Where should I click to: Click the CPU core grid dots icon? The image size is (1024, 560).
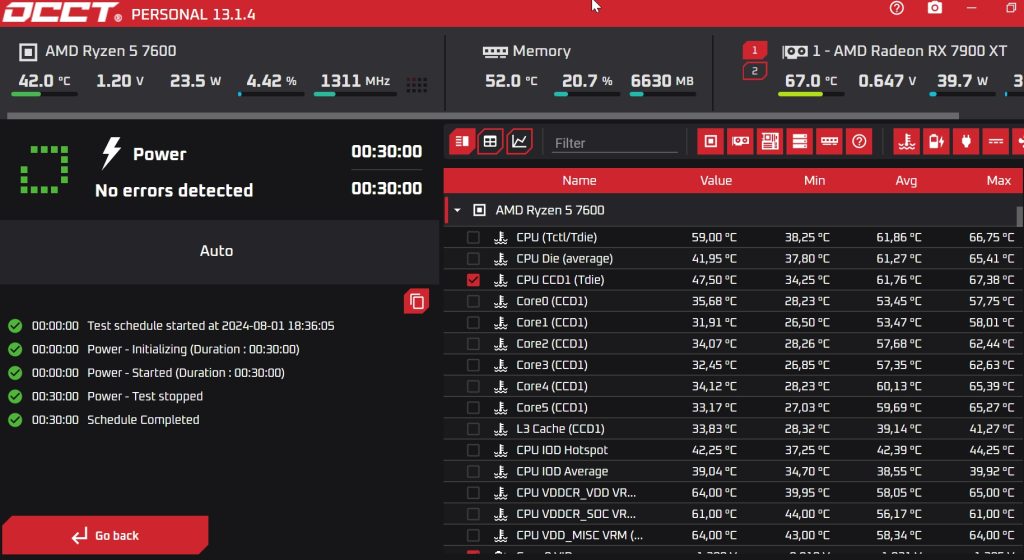(417, 84)
